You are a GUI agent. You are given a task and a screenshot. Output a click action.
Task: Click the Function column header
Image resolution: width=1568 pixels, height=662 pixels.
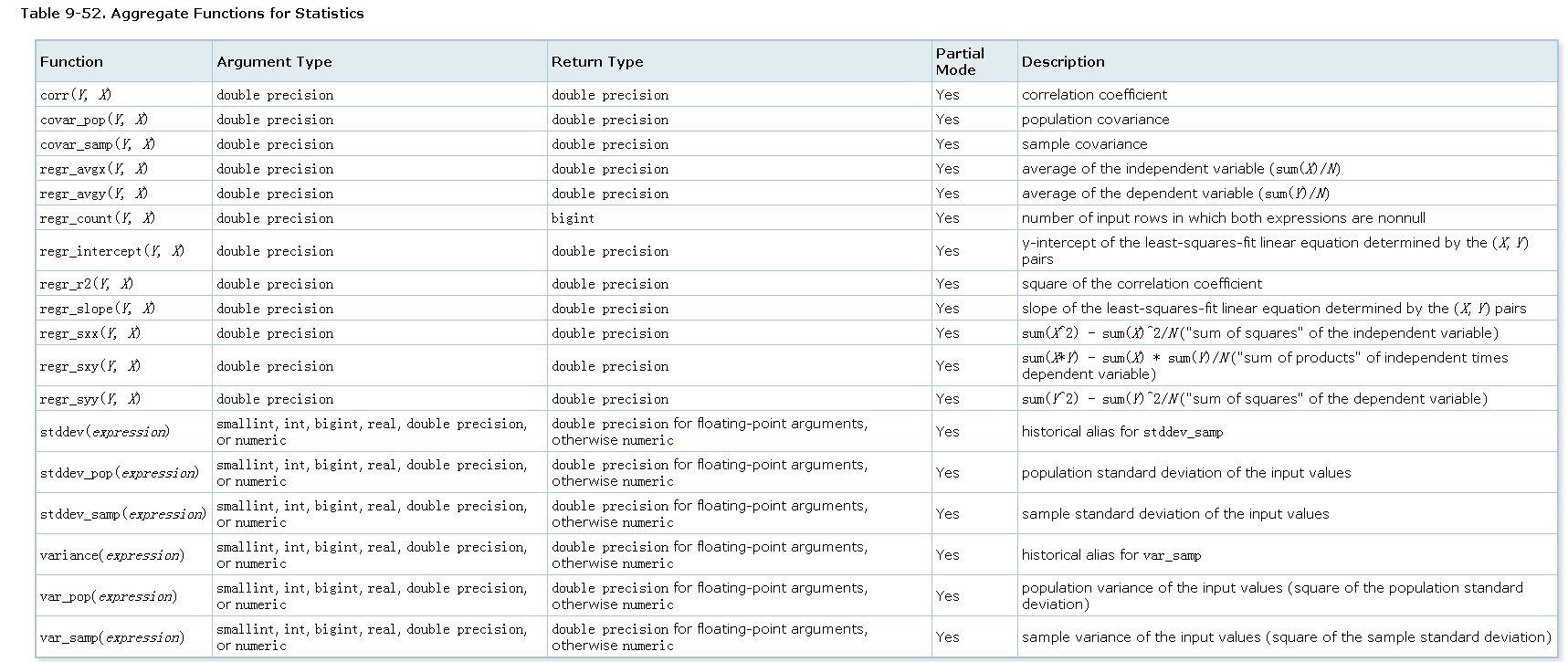[71, 62]
